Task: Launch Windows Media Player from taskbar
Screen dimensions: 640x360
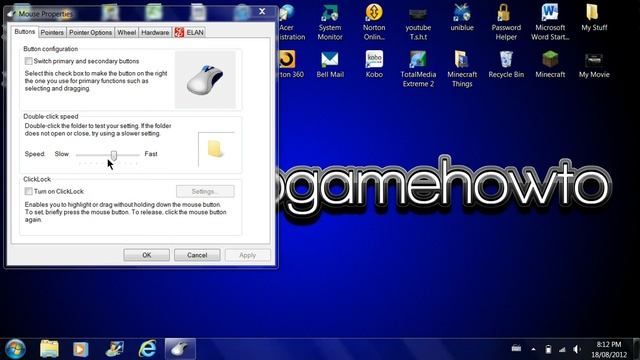Action: 80,349
